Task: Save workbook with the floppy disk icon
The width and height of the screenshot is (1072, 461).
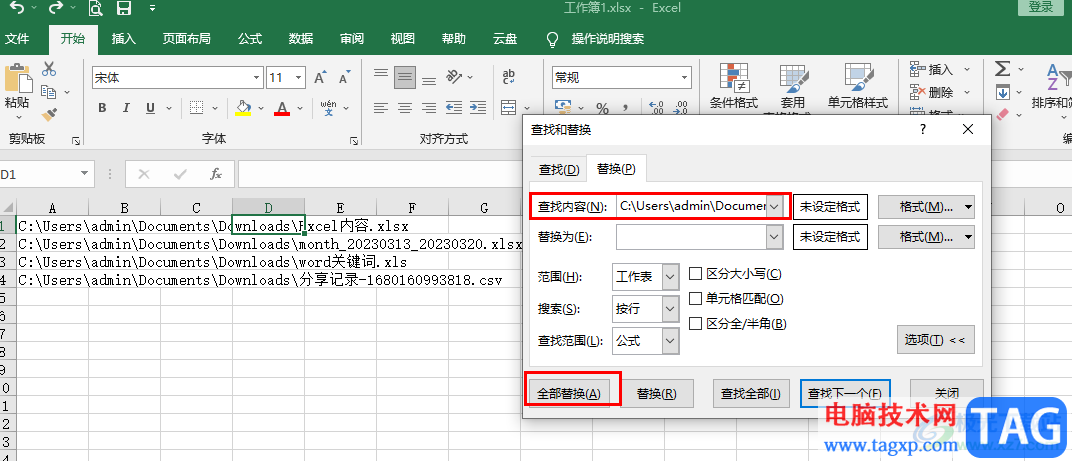Action: [124, 9]
